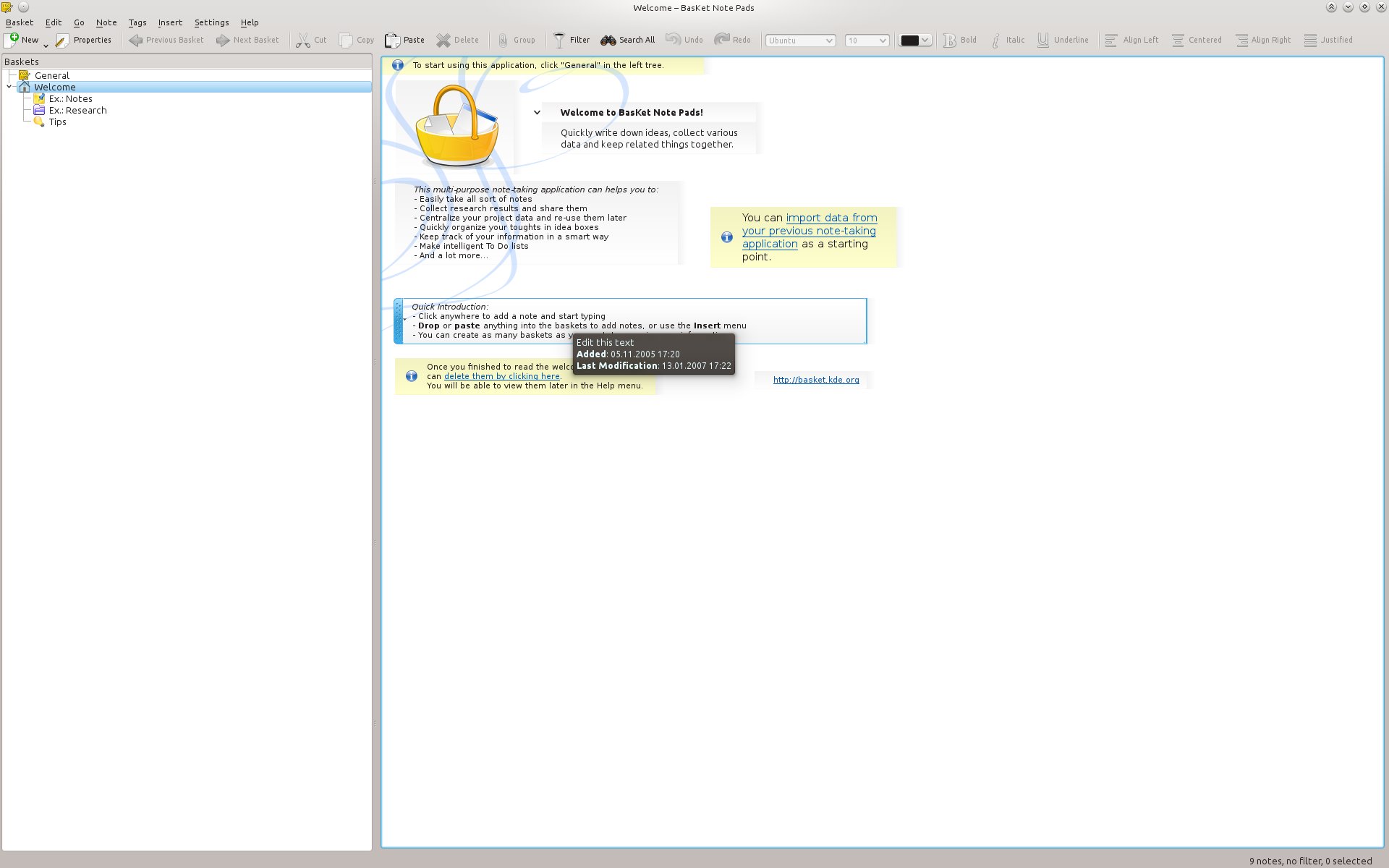
Task: Open the Ex.: Research basket
Action: coord(77,110)
